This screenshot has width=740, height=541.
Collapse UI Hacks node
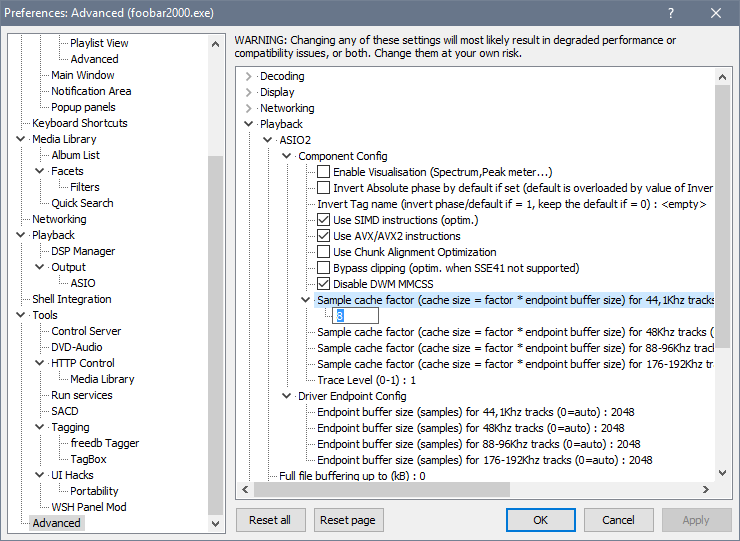coord(40,475)
